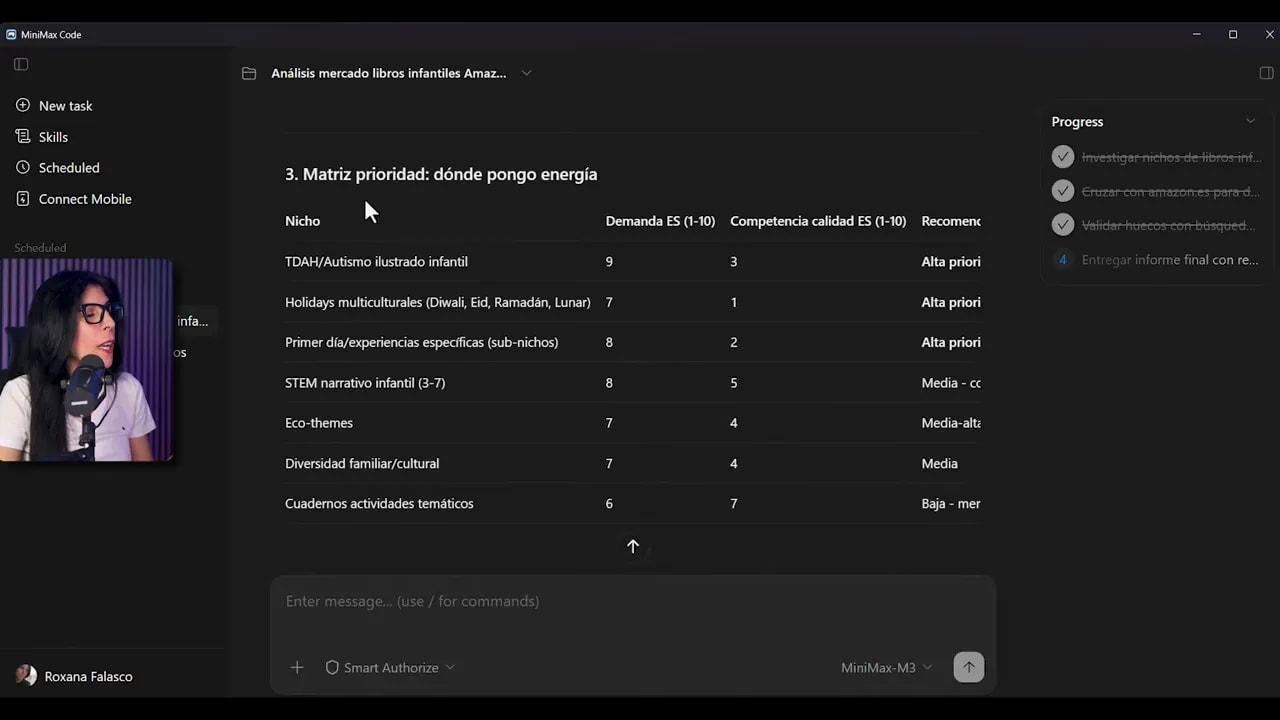This screenshot has height=720, width=1280.
Task: Open Cruzar con amazon.es progress step
Action: [x=1170, y=191]
